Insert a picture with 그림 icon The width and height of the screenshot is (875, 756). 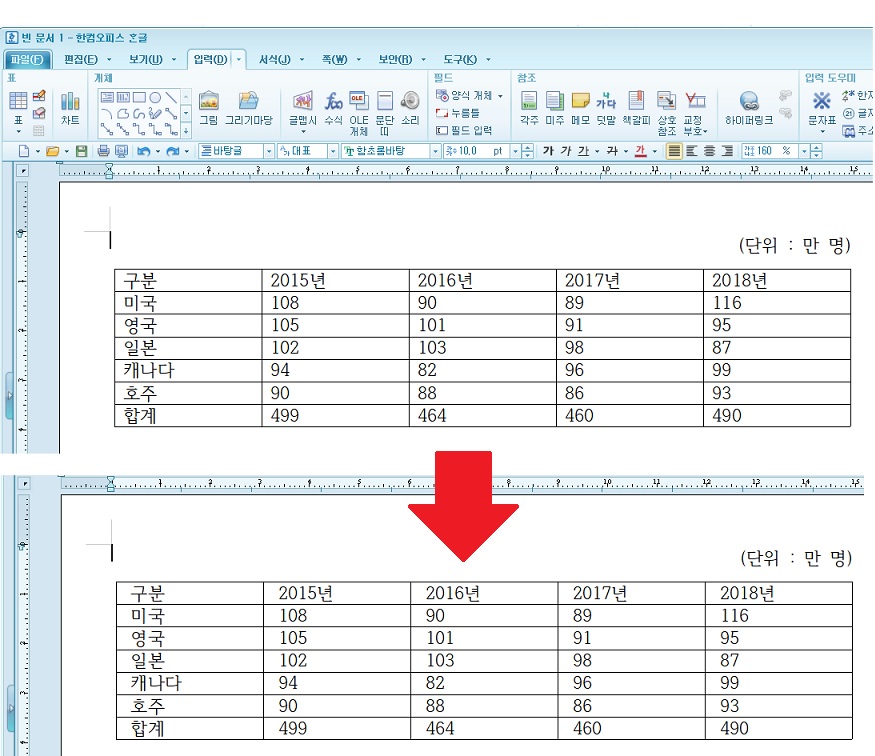pos(208,108)
